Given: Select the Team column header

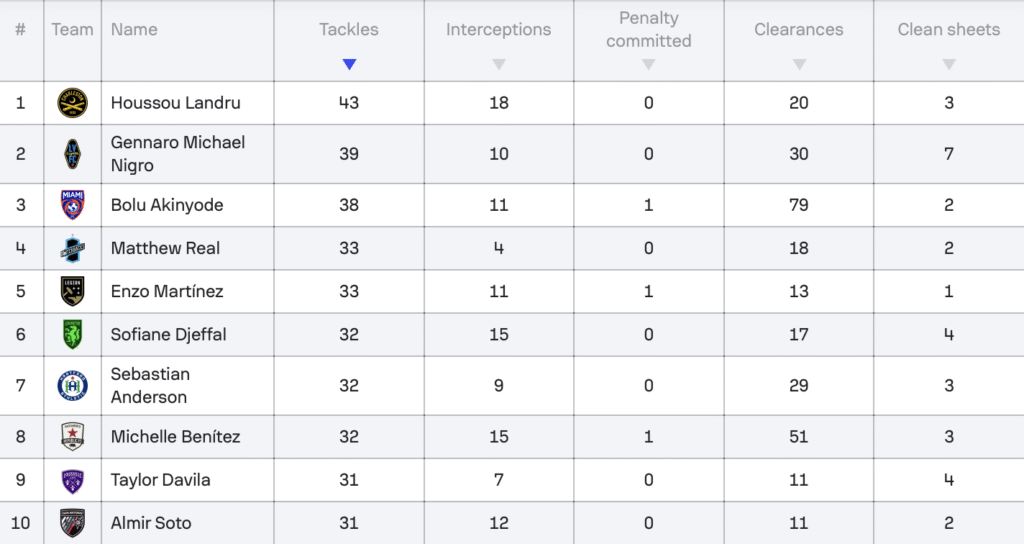Looking at the screenshot, I should [x=72, y=29].
